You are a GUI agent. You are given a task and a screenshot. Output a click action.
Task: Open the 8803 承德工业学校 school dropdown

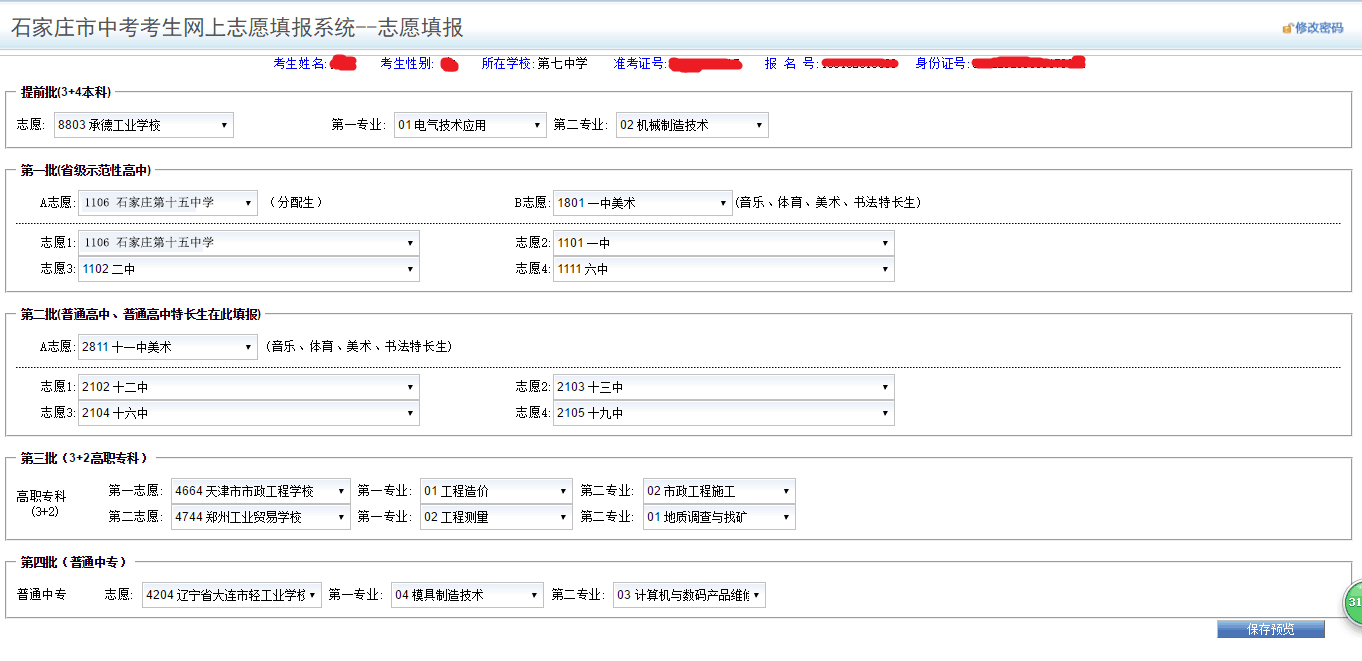[144, 125]
